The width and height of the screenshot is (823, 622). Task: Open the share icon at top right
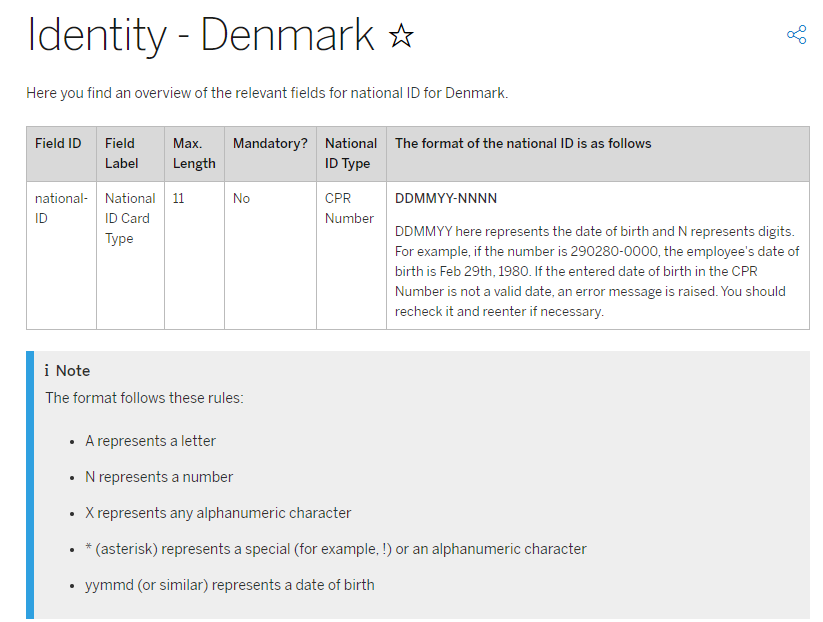pyautogui.click(x=796, y=35)
